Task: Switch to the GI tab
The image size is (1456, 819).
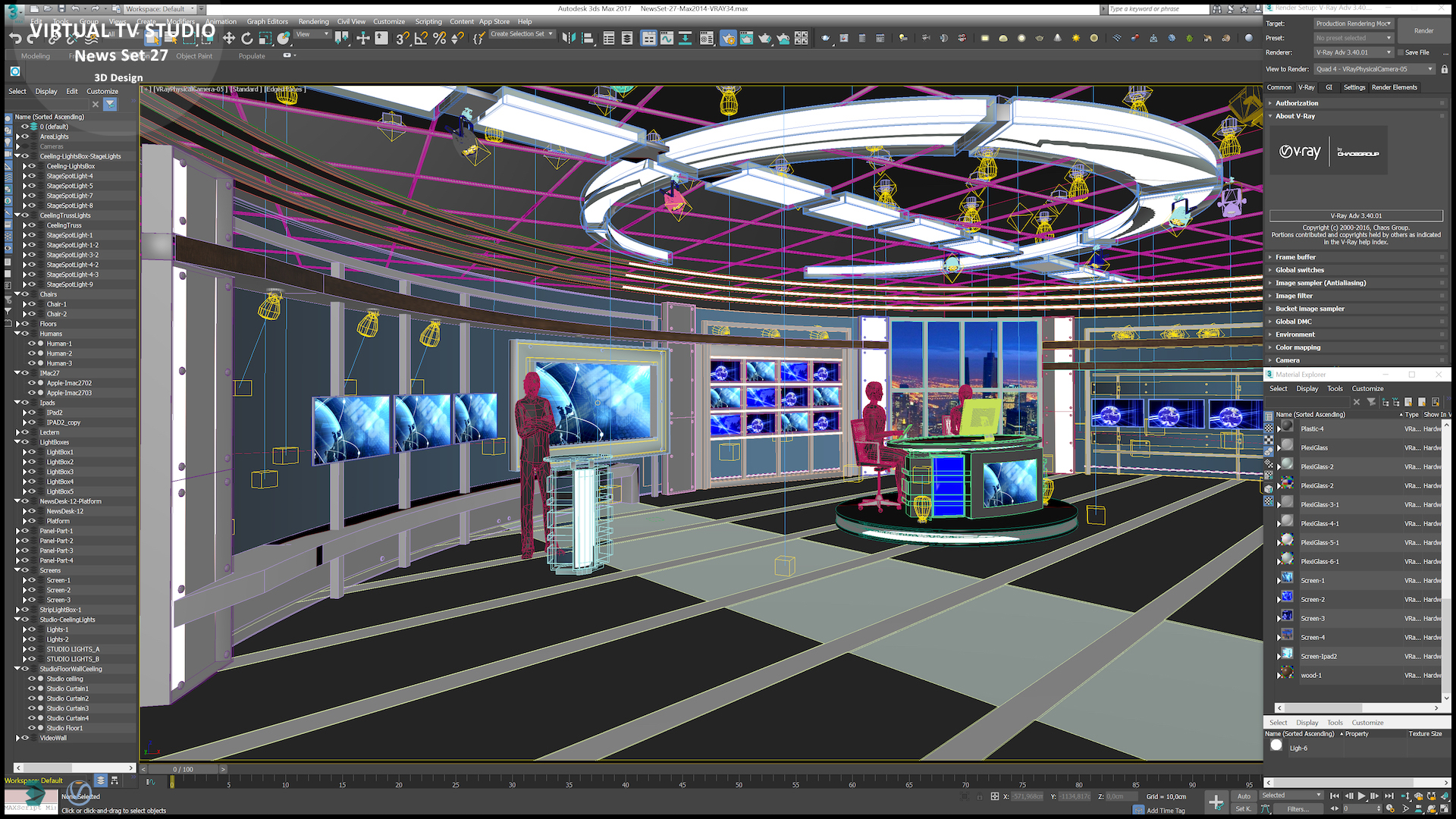Action: click(x=1329, y=87)
